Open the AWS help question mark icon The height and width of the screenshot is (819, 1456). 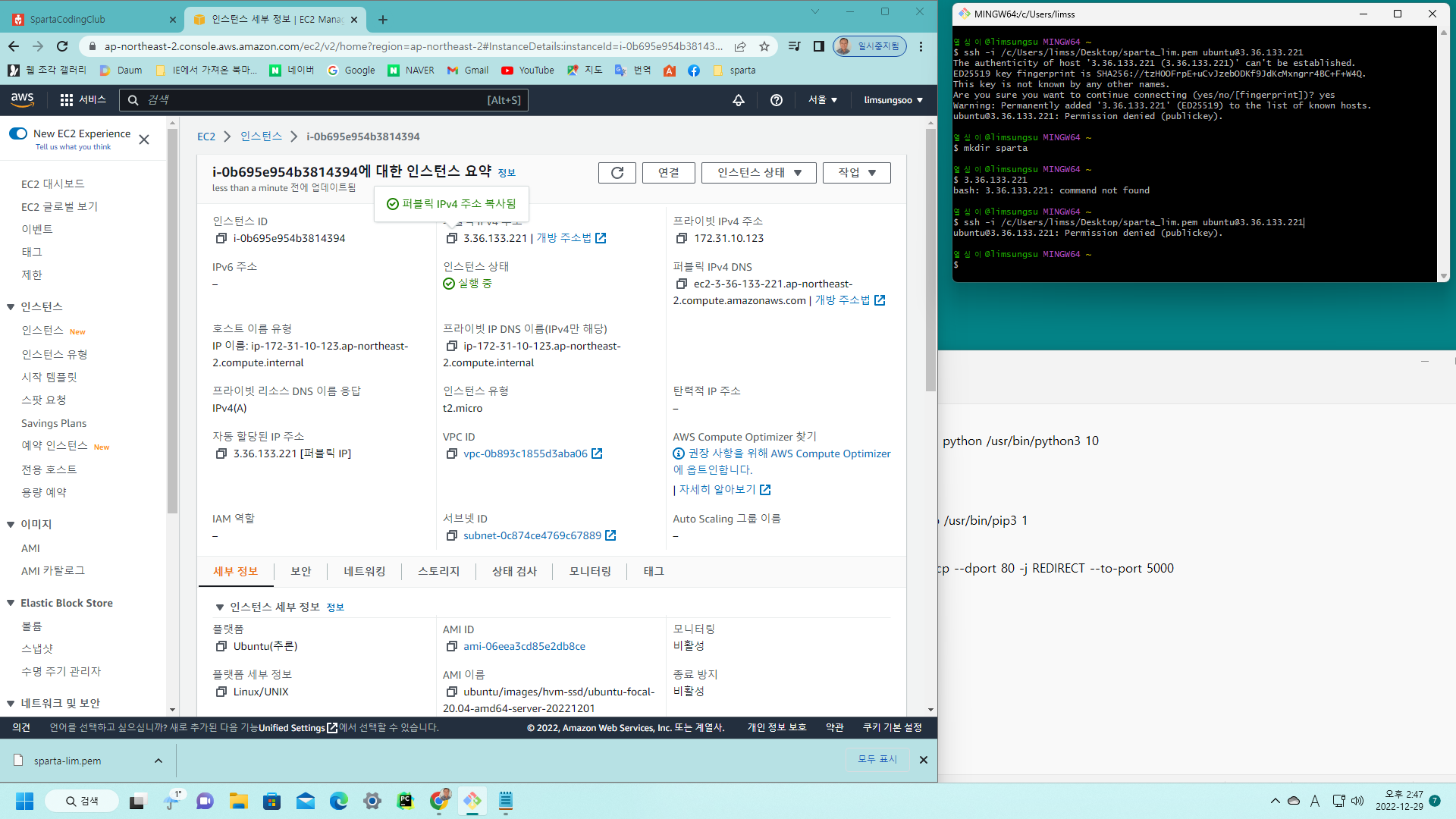[x=777, y=100]
